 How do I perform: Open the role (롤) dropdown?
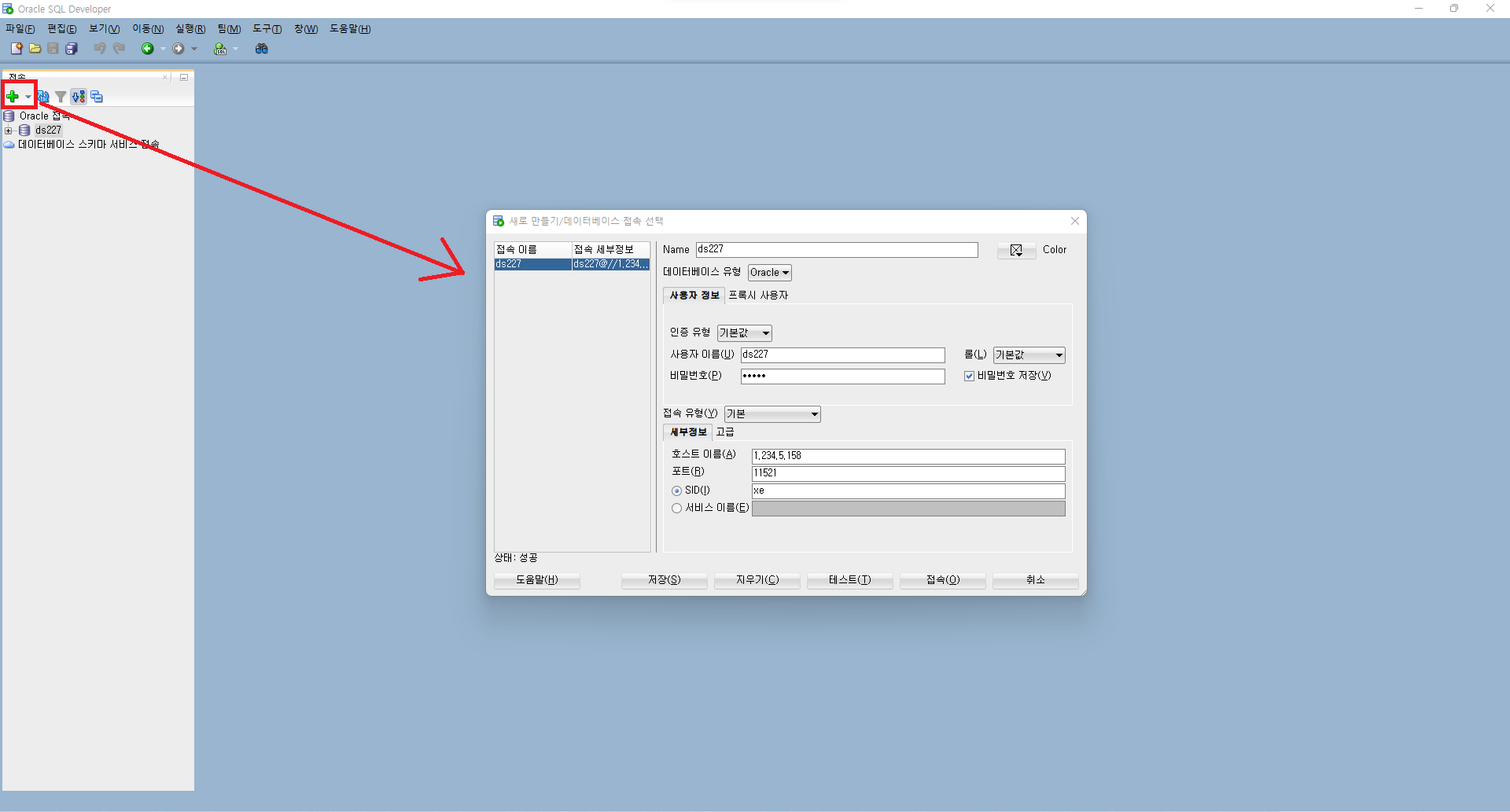(1029, 355)
